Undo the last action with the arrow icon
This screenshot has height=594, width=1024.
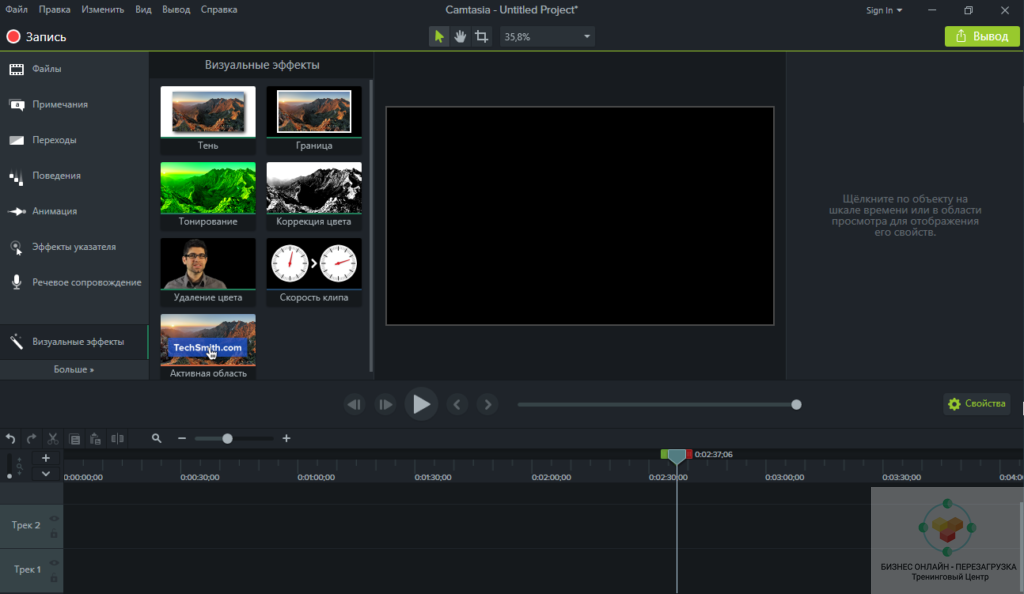tap(10, 438)
